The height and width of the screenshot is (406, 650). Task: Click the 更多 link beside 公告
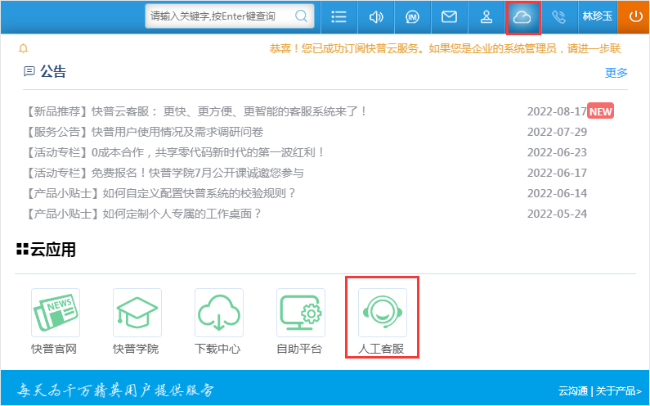tap(616, 73)
